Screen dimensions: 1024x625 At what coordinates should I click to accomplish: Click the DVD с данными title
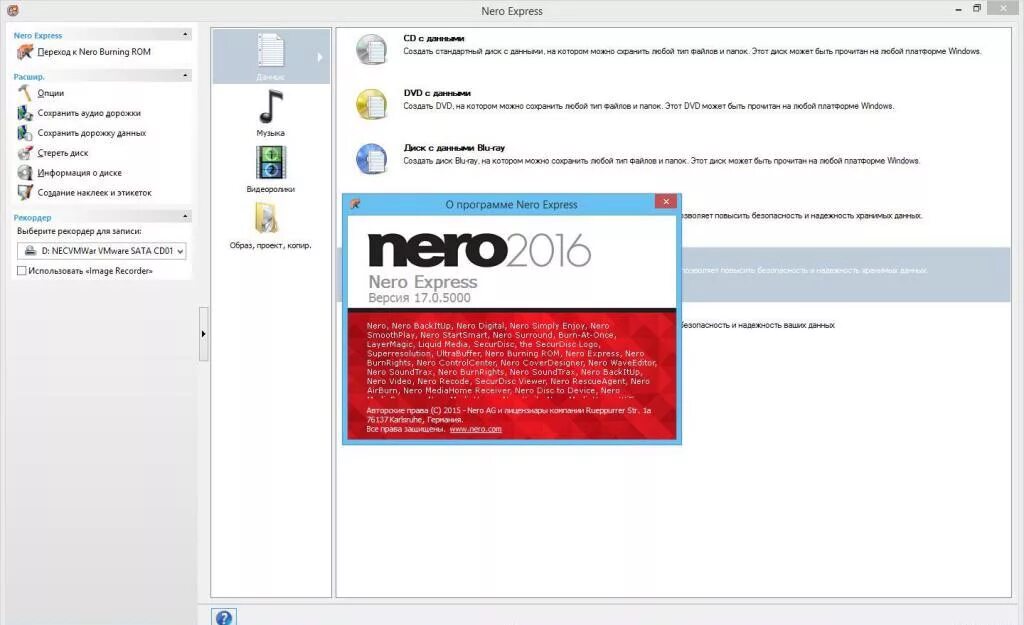[x=437, y=93]
